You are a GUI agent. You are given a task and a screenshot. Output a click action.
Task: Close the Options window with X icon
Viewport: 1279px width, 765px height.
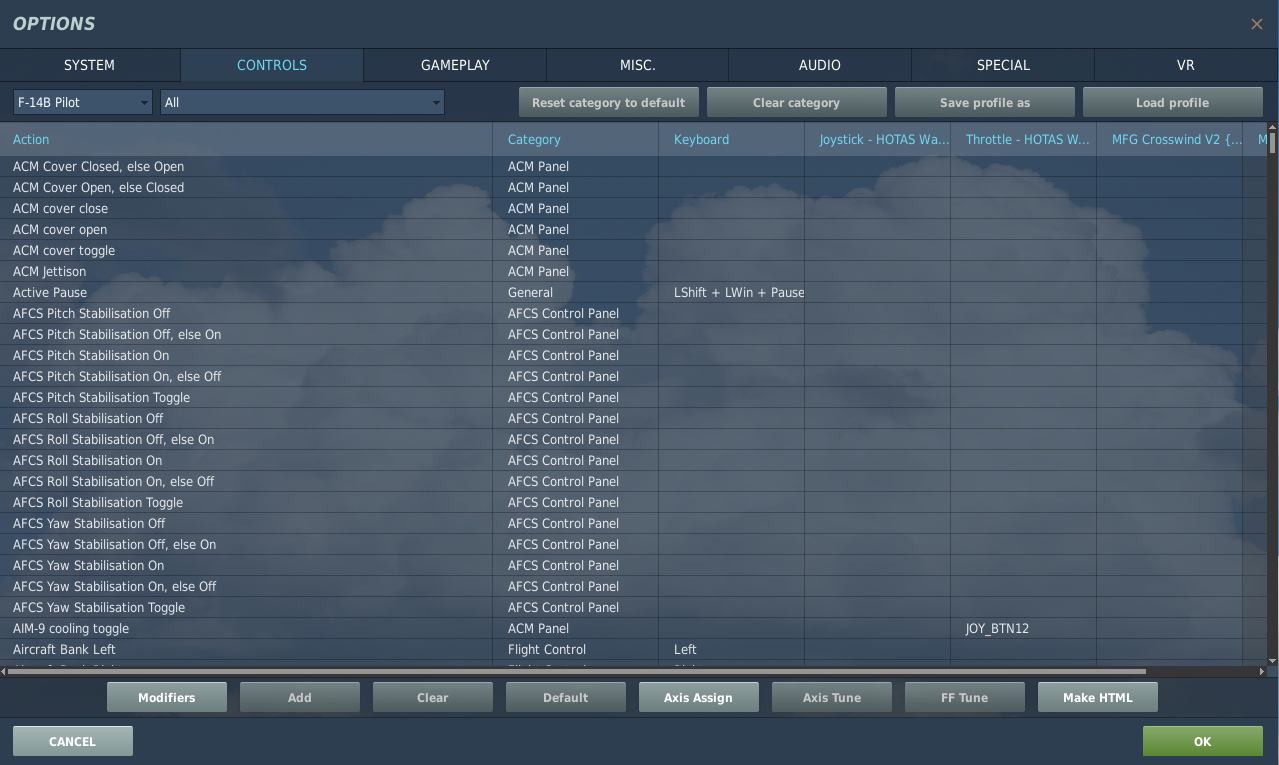tap(1256, 24)
